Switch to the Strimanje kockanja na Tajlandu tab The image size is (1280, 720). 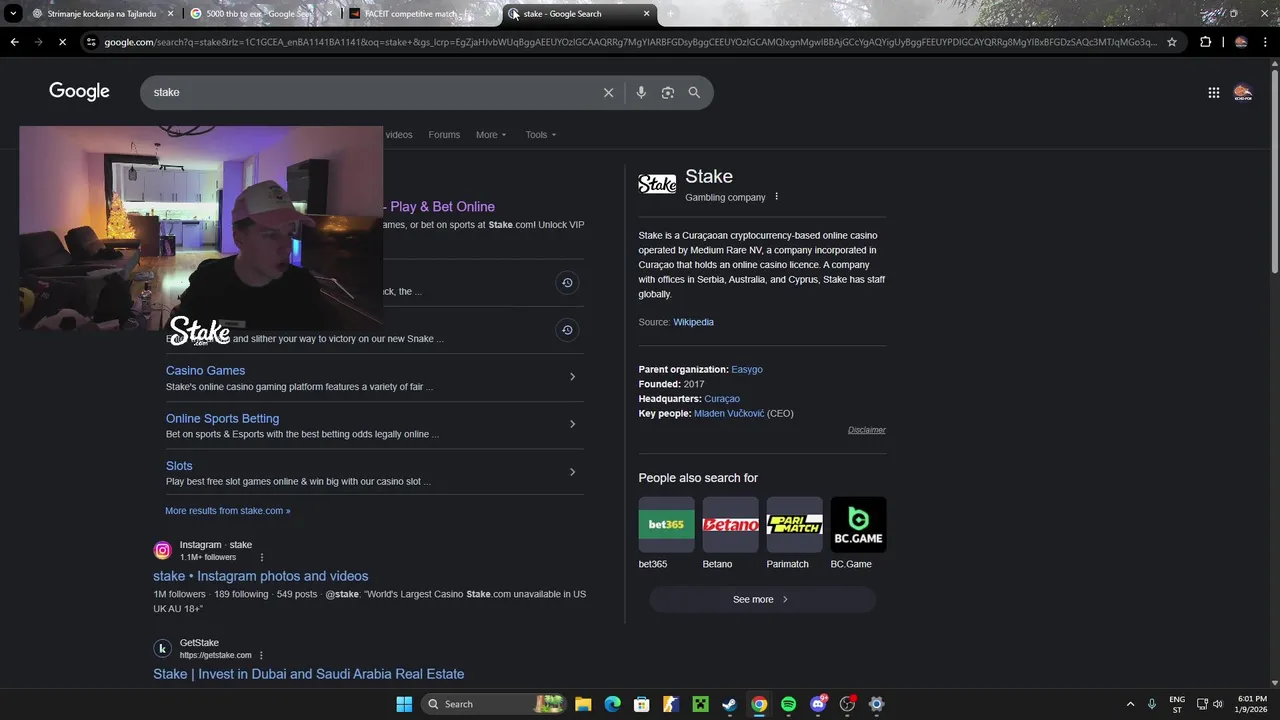[103, 14]
